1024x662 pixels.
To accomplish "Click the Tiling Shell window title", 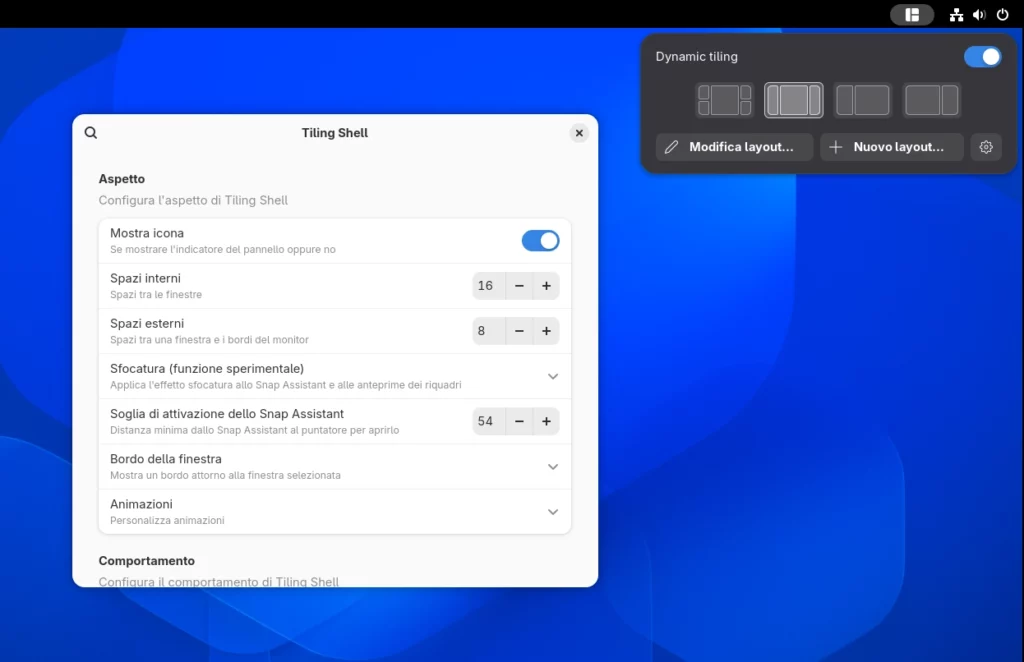I will pyautogui.click(x=334, y=133).
